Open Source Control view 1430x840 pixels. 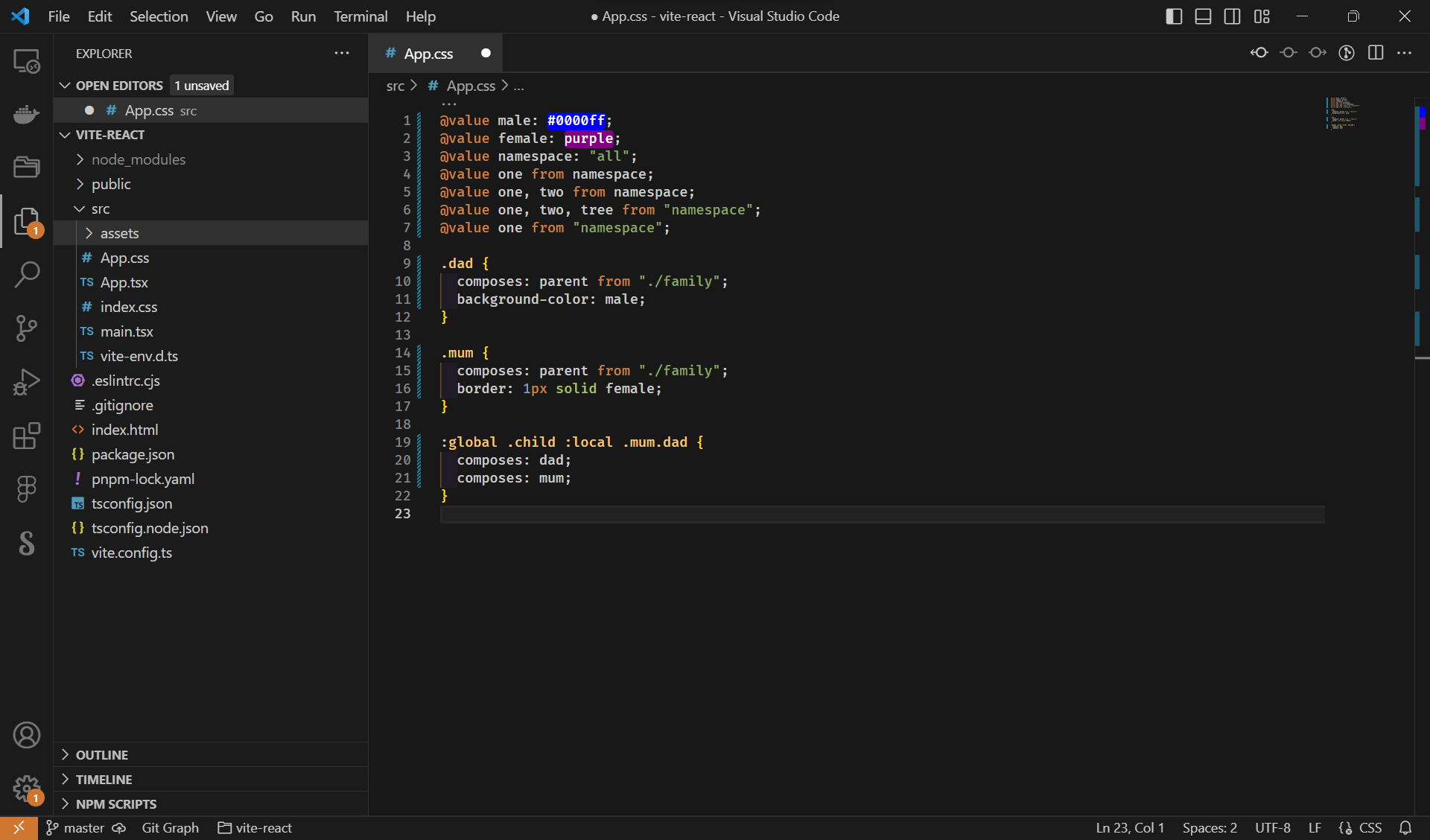(27, 328)
